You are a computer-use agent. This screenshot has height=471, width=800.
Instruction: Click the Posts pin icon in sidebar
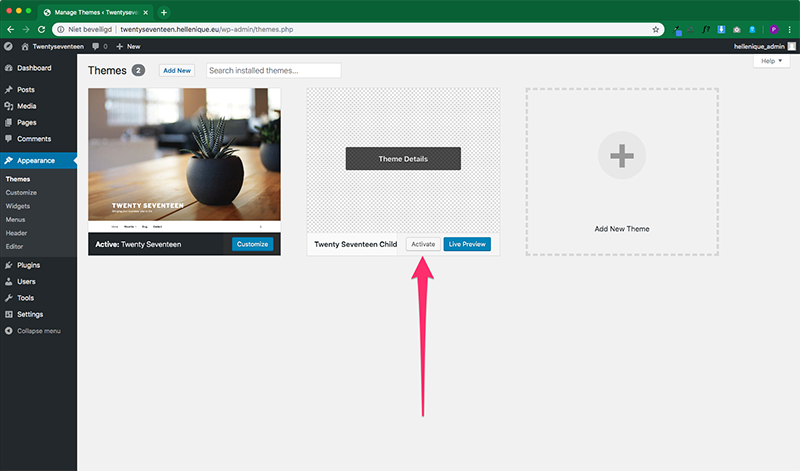tap(9, 90)
